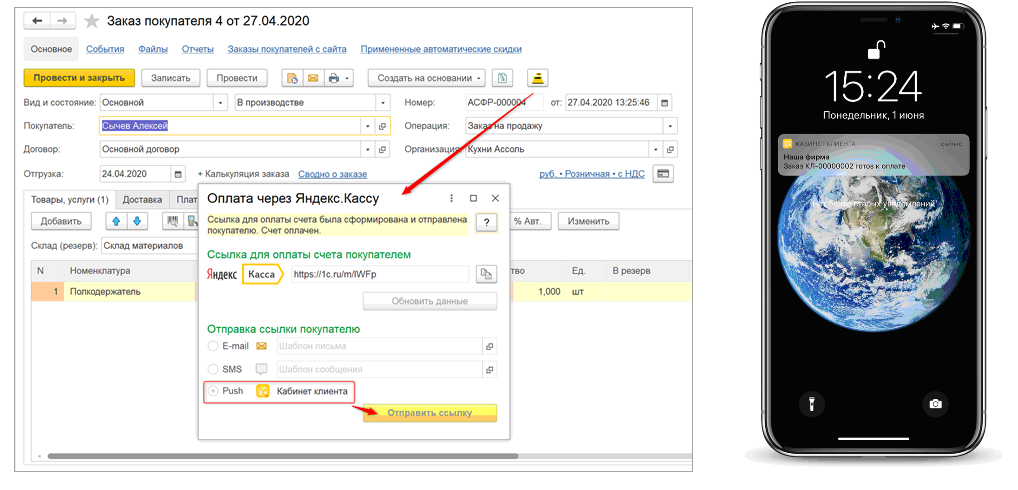Click the document-with-clock icon beside Провести
The width and height of the screenshot is (1018, 490).
292,78
